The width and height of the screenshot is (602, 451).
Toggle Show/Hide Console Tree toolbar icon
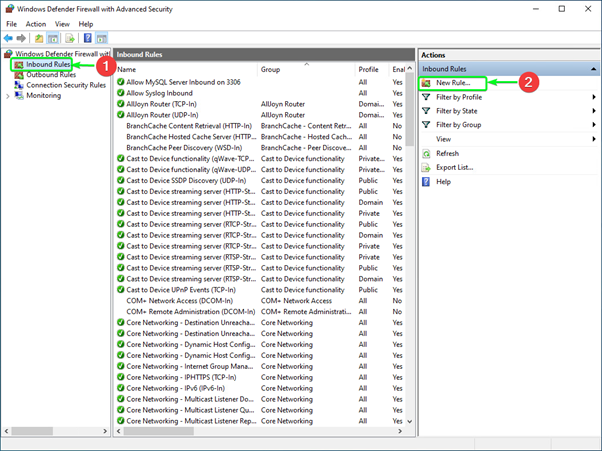click(x=53, y=38)
